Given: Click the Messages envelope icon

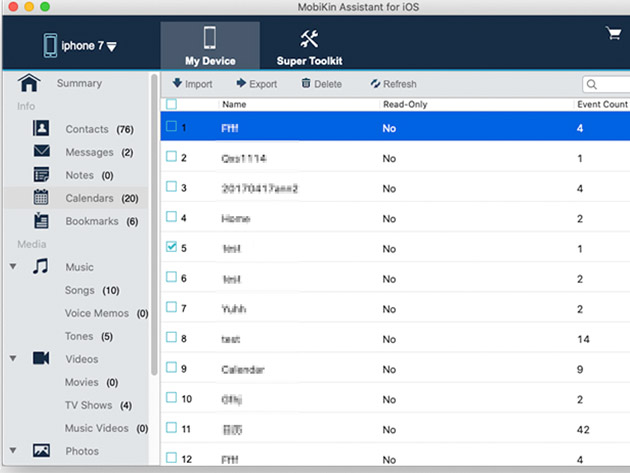Looking at the screenshot, I should [x=42, y=151].
